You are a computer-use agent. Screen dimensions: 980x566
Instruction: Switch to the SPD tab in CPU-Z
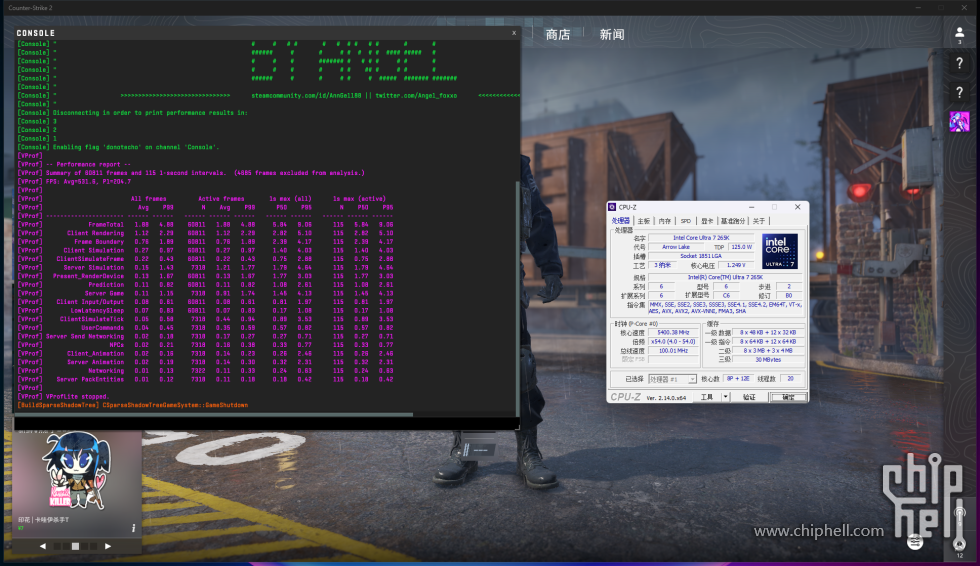click(x=686, y=221)
